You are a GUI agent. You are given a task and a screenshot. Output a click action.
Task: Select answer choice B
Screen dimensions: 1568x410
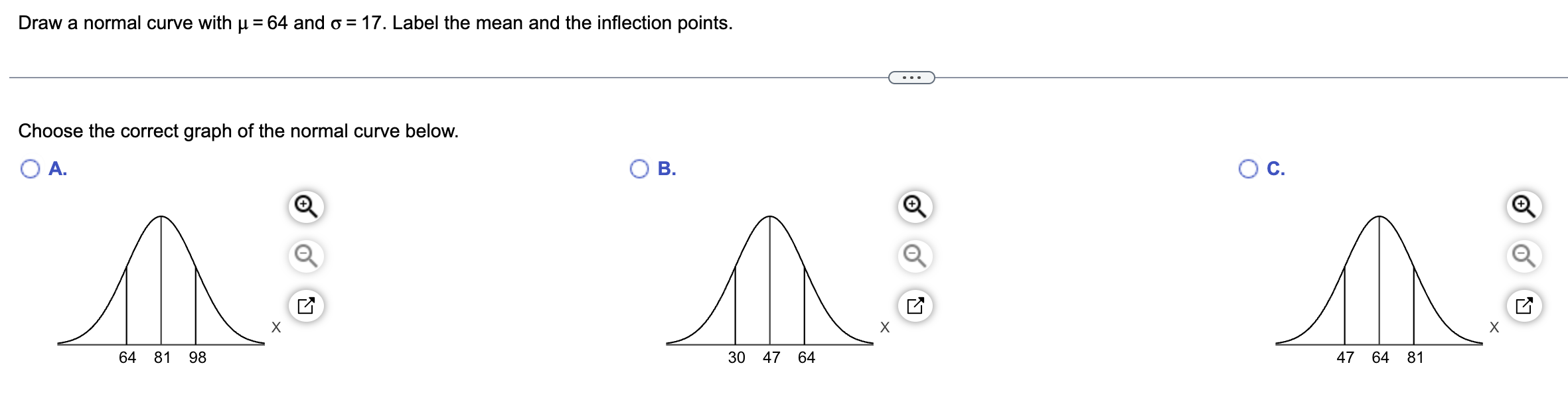tap(638, 169)
